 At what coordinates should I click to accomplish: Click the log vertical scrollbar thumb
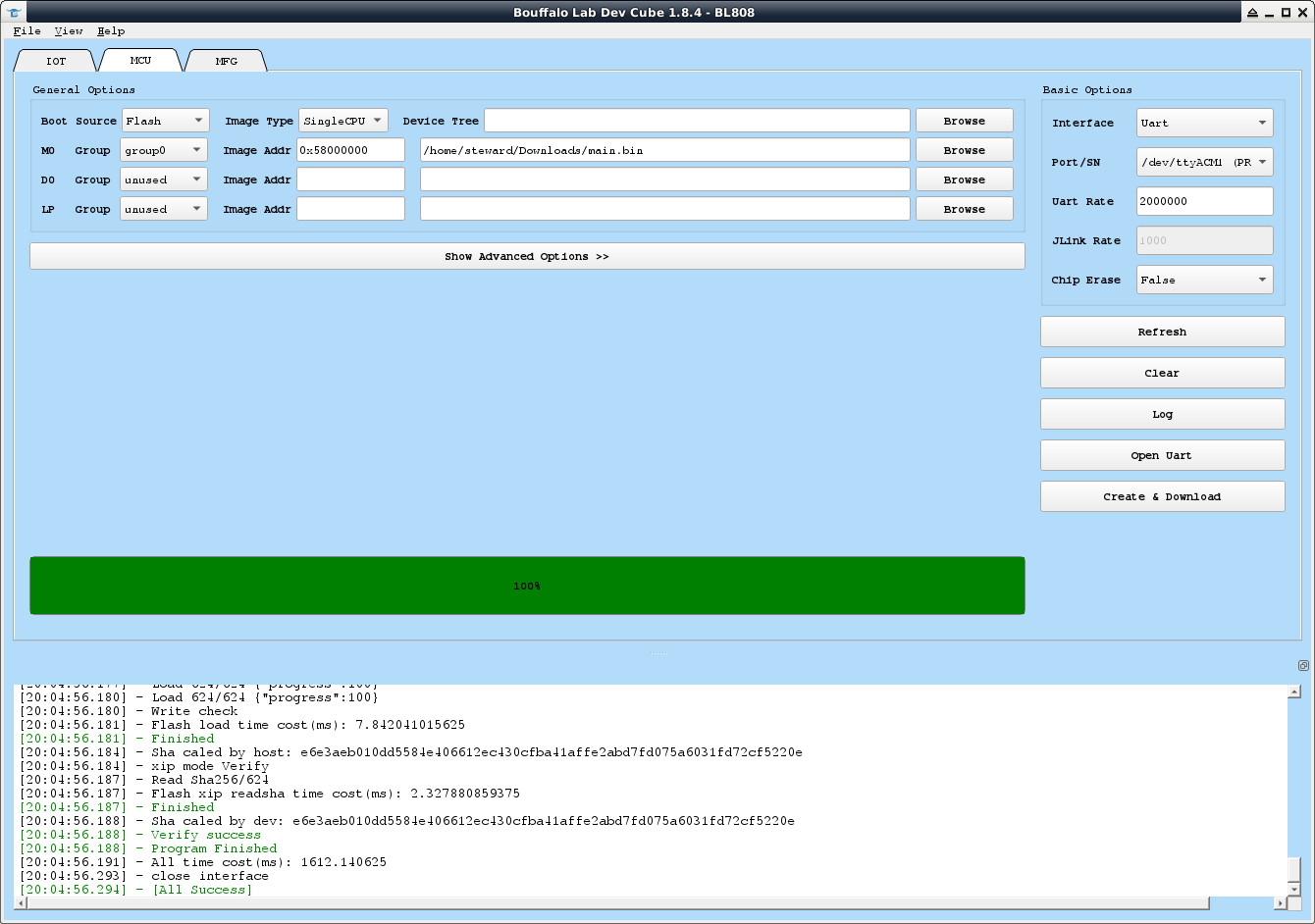(x=1294, y=869)
